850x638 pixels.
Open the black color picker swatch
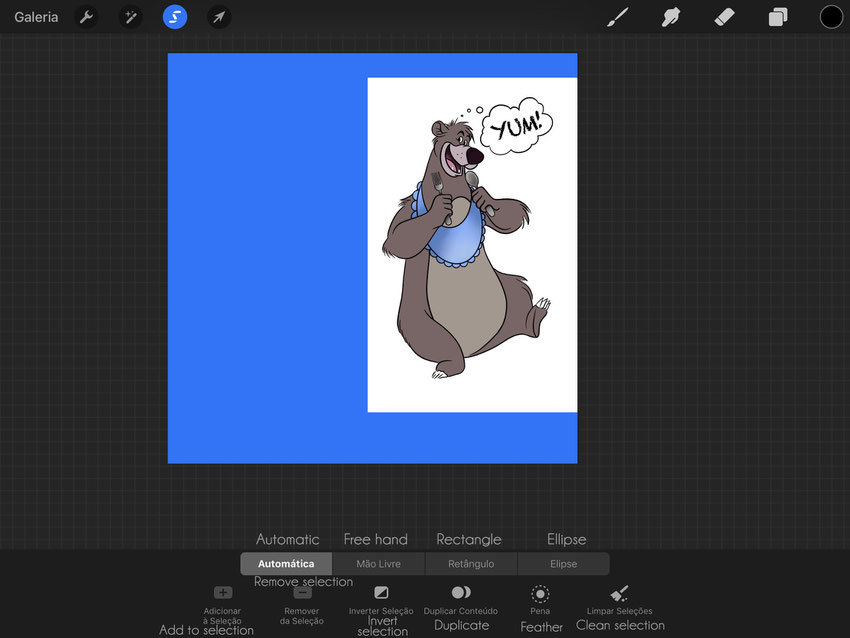[830, 17]
